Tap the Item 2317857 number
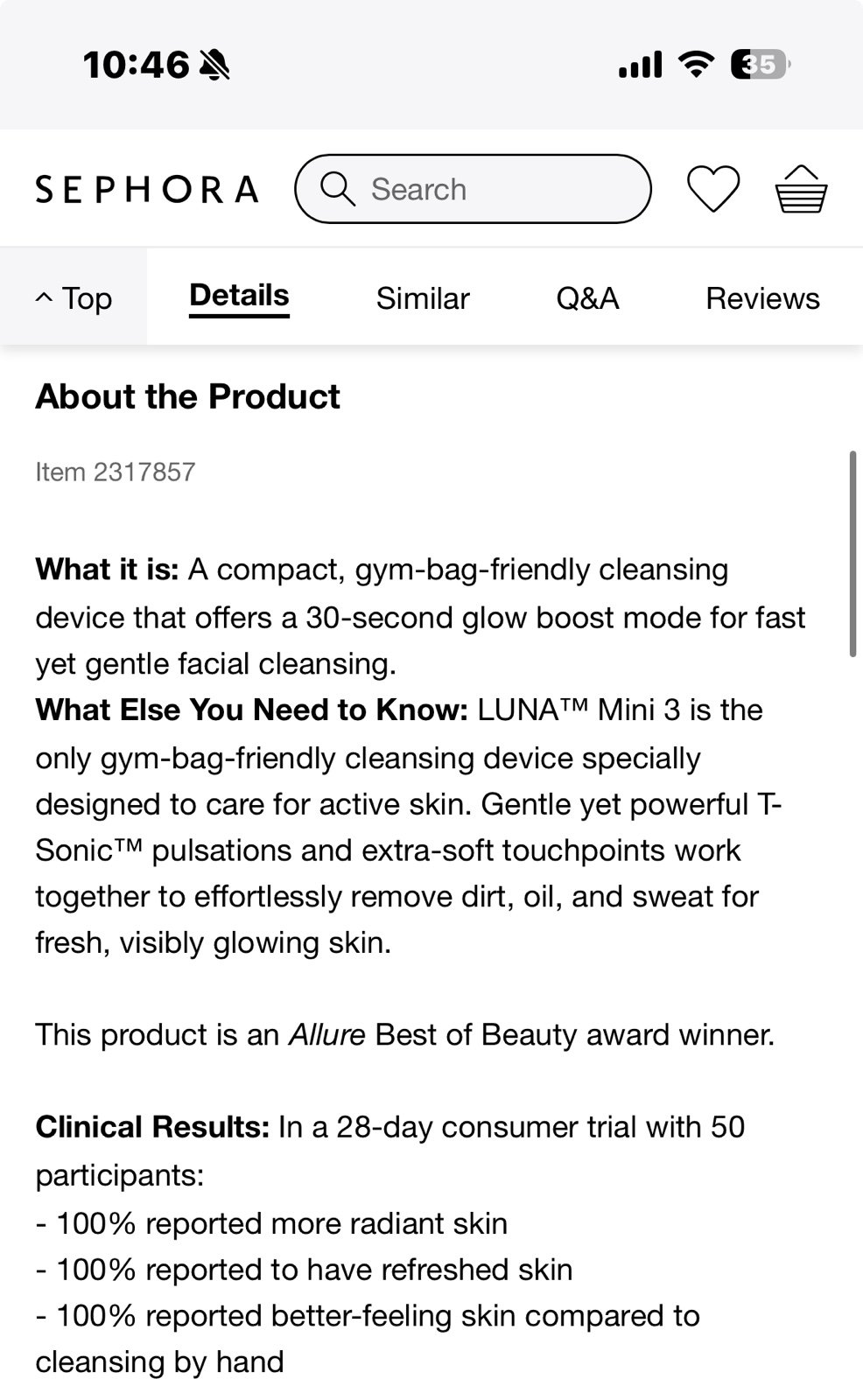This screenshot has width=863, height=1400. (x=116, y=472)
